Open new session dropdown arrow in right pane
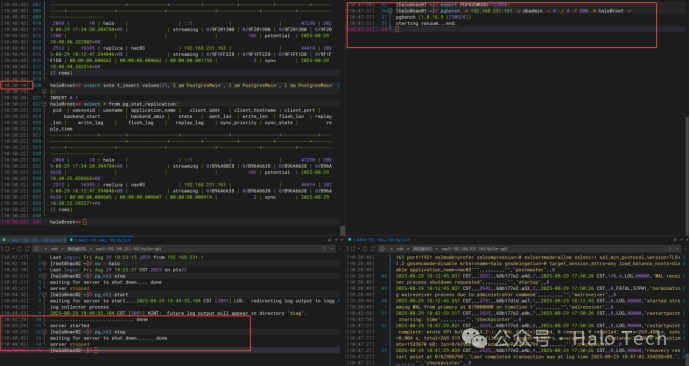The width and height of the screenshot is (690, 366). click(358, 249)
